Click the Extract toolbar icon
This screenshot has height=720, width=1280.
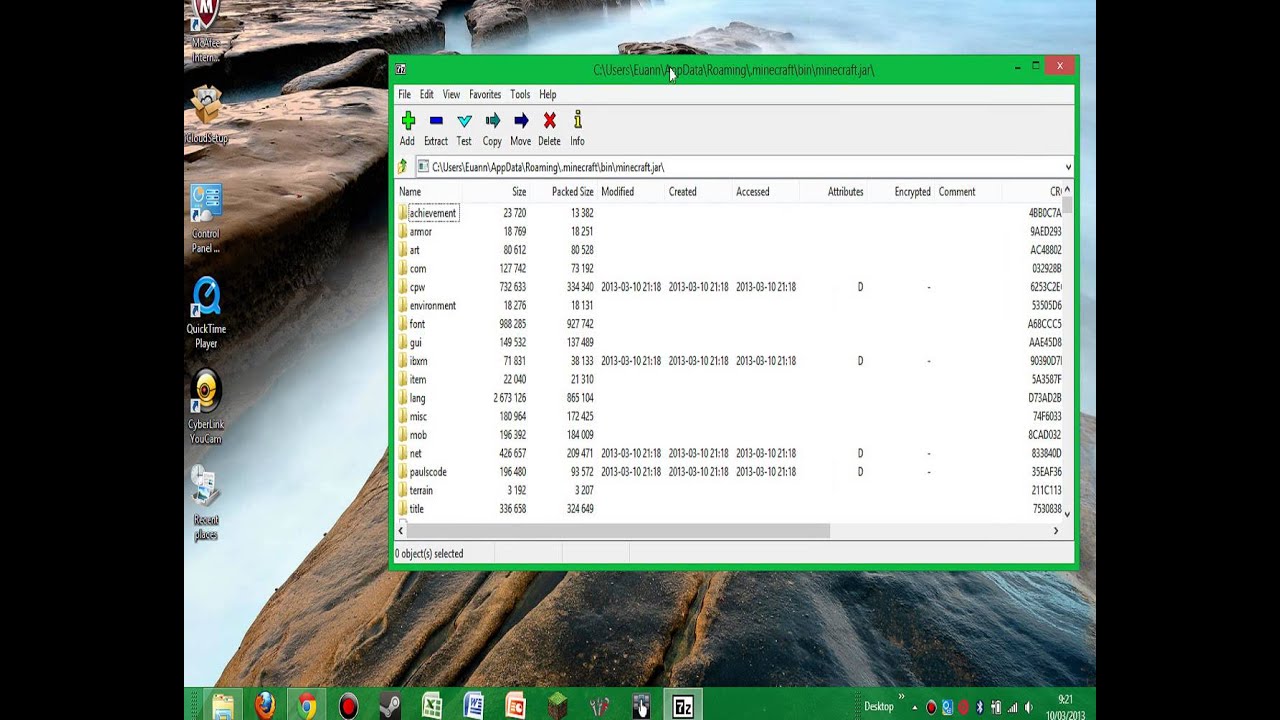[436, 121]
